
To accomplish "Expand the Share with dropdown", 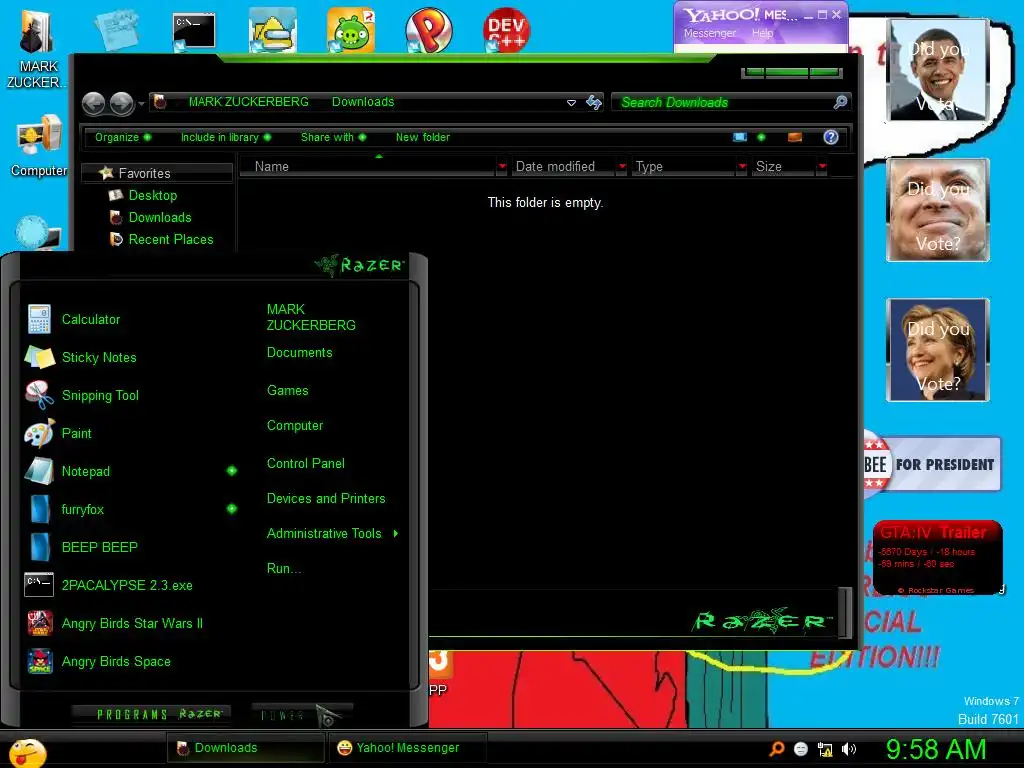I will 333,137.
